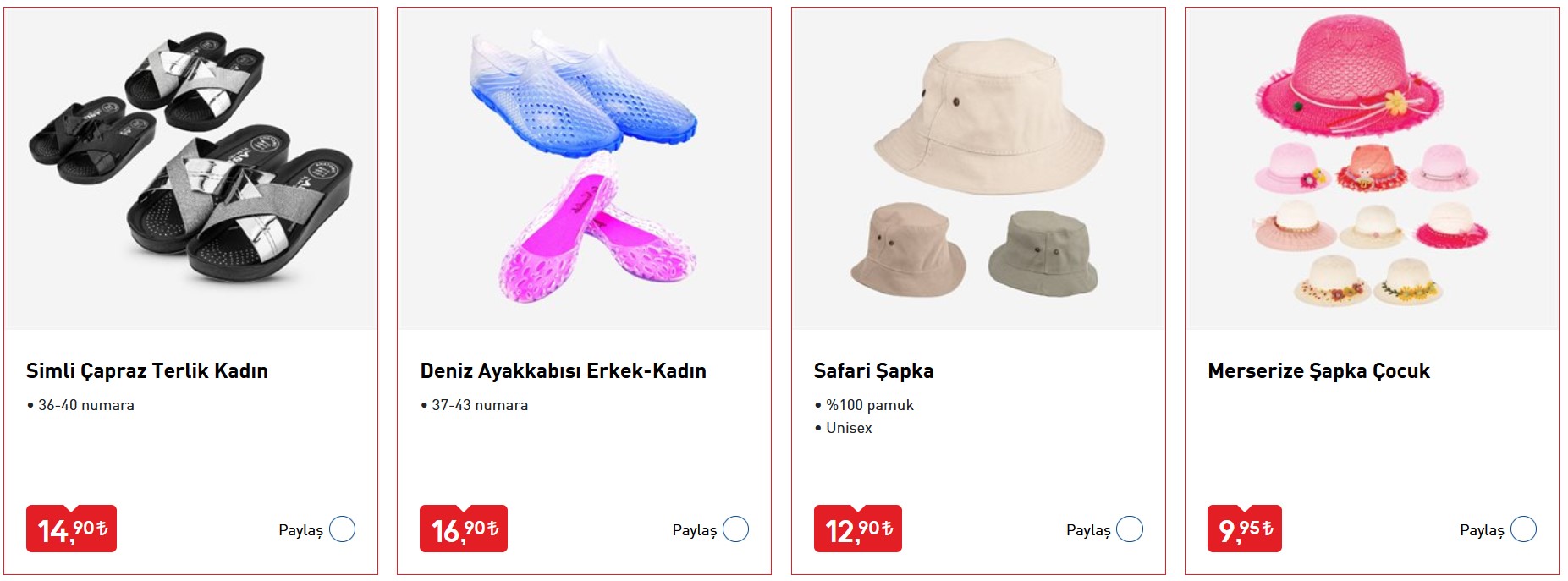This screenshot has height=581, width=1568.
Task: Check the Paylaş circle for Merserize Şapka Çocuk
Action: coord(1522,529)
